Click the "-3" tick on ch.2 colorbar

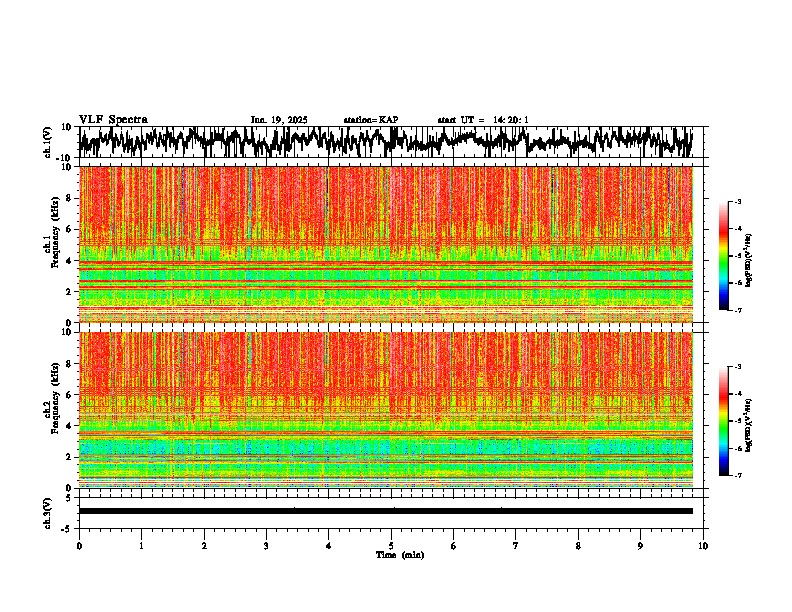coord(737,367)
